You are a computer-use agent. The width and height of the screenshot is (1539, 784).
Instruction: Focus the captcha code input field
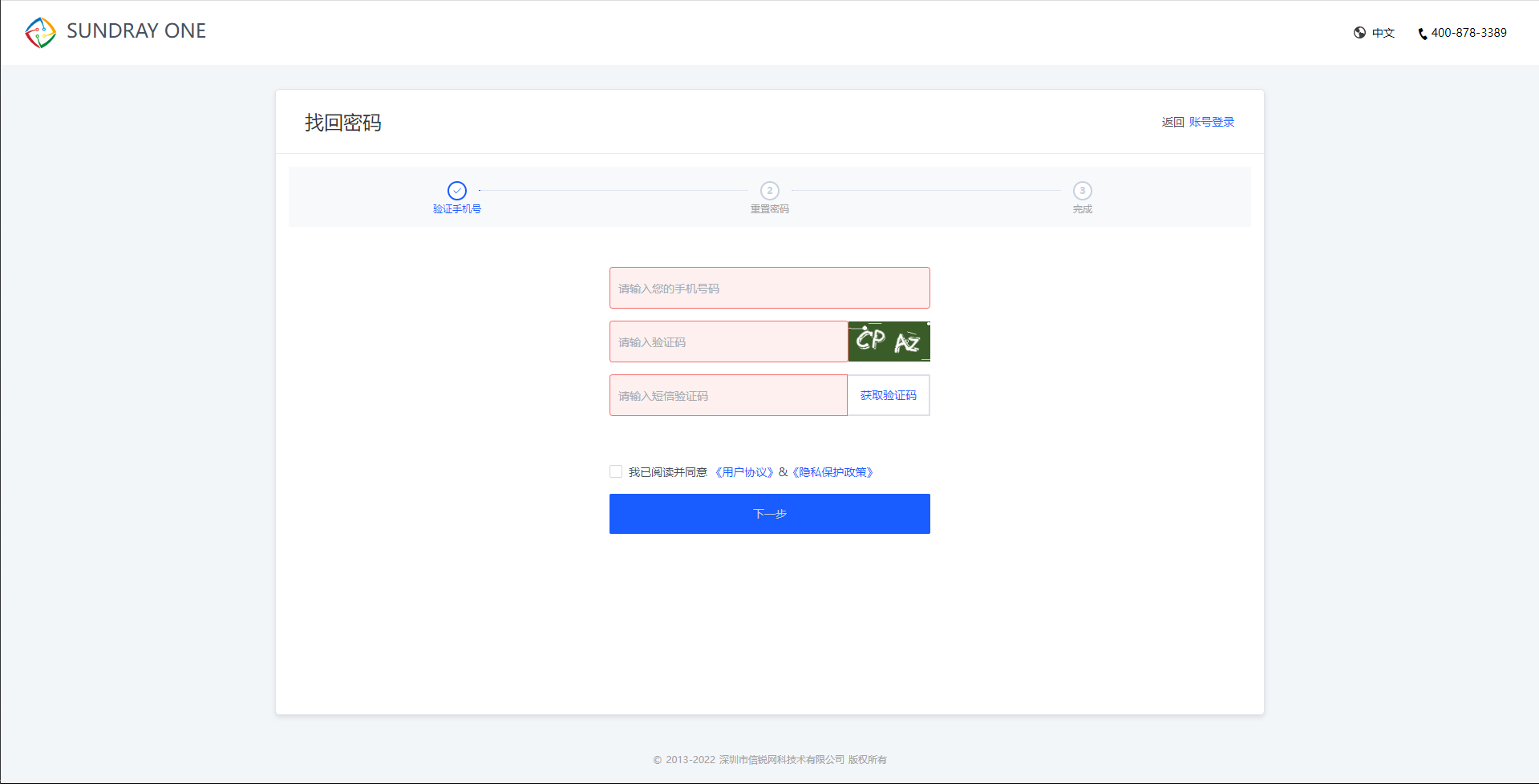(728, 341)
